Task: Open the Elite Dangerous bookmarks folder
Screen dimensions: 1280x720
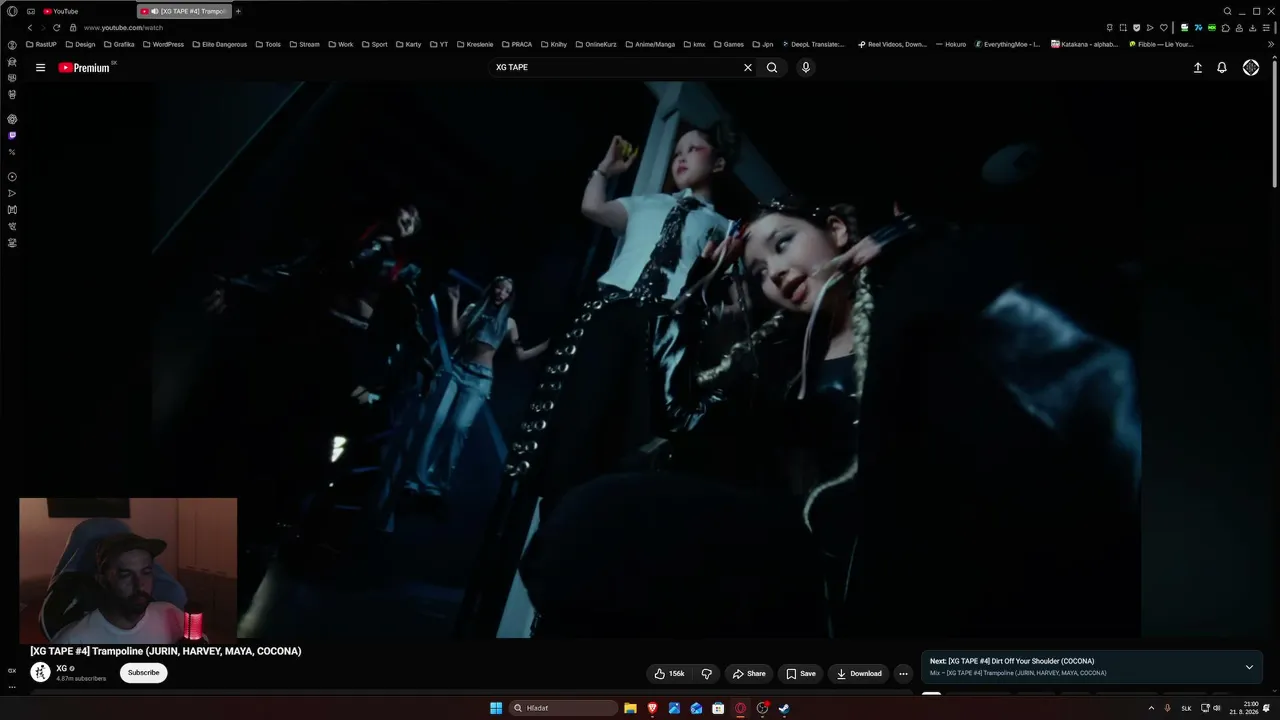Action: point(219,45)
